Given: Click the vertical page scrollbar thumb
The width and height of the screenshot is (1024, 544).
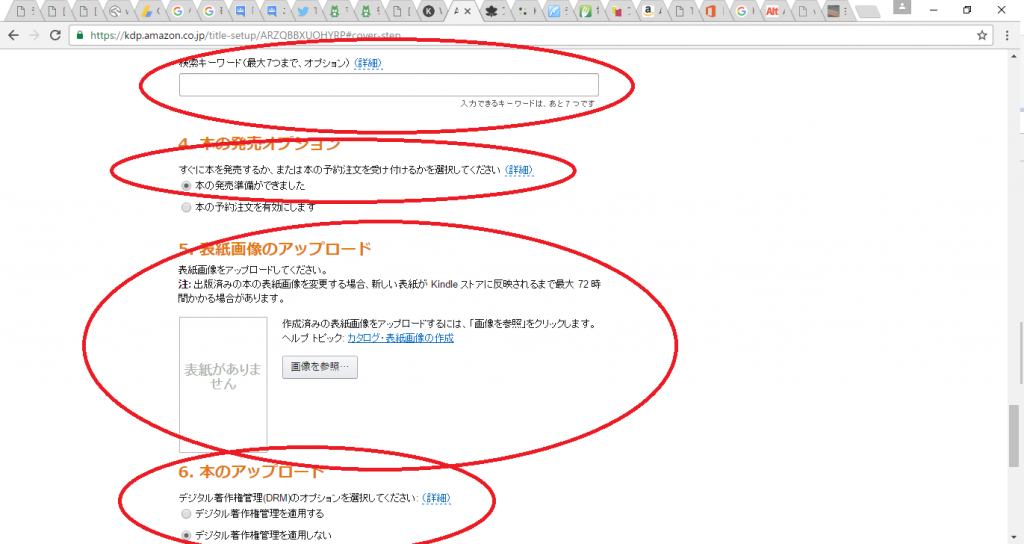Looking at the screenshot, I should (x=1014, y=436).
